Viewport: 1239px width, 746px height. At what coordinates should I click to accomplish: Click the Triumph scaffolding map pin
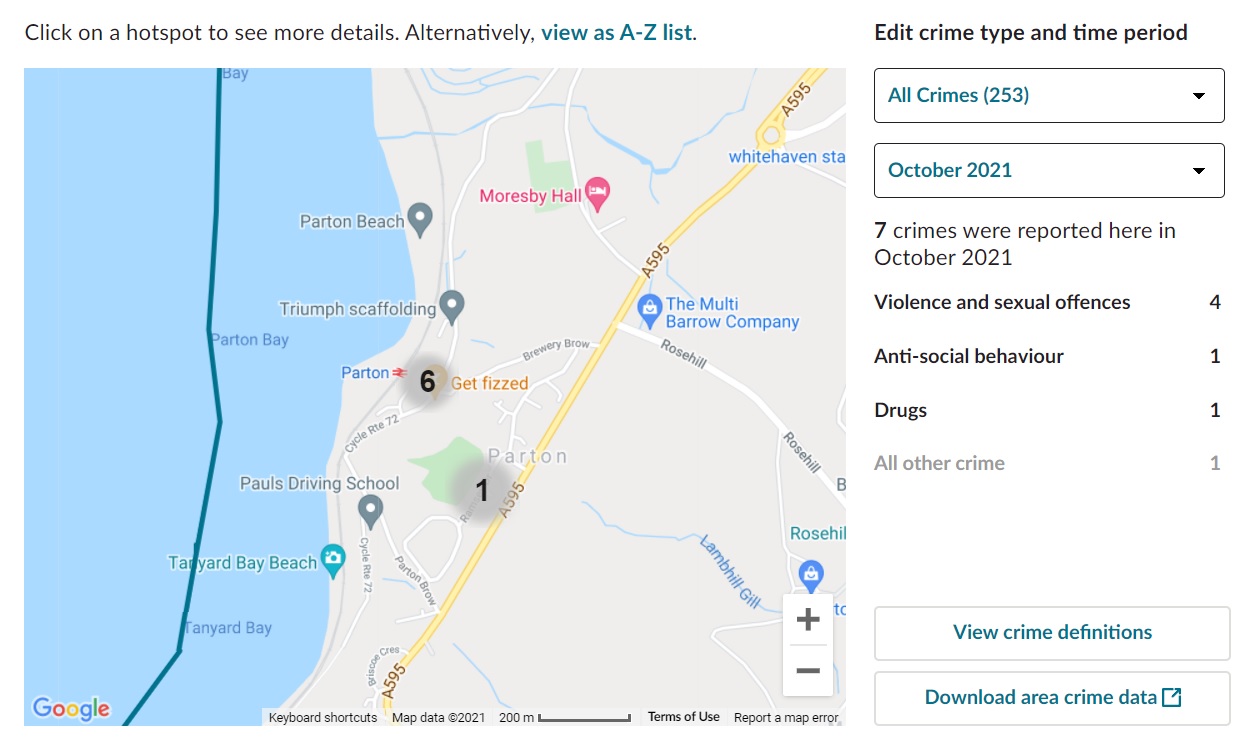point(453,306)
